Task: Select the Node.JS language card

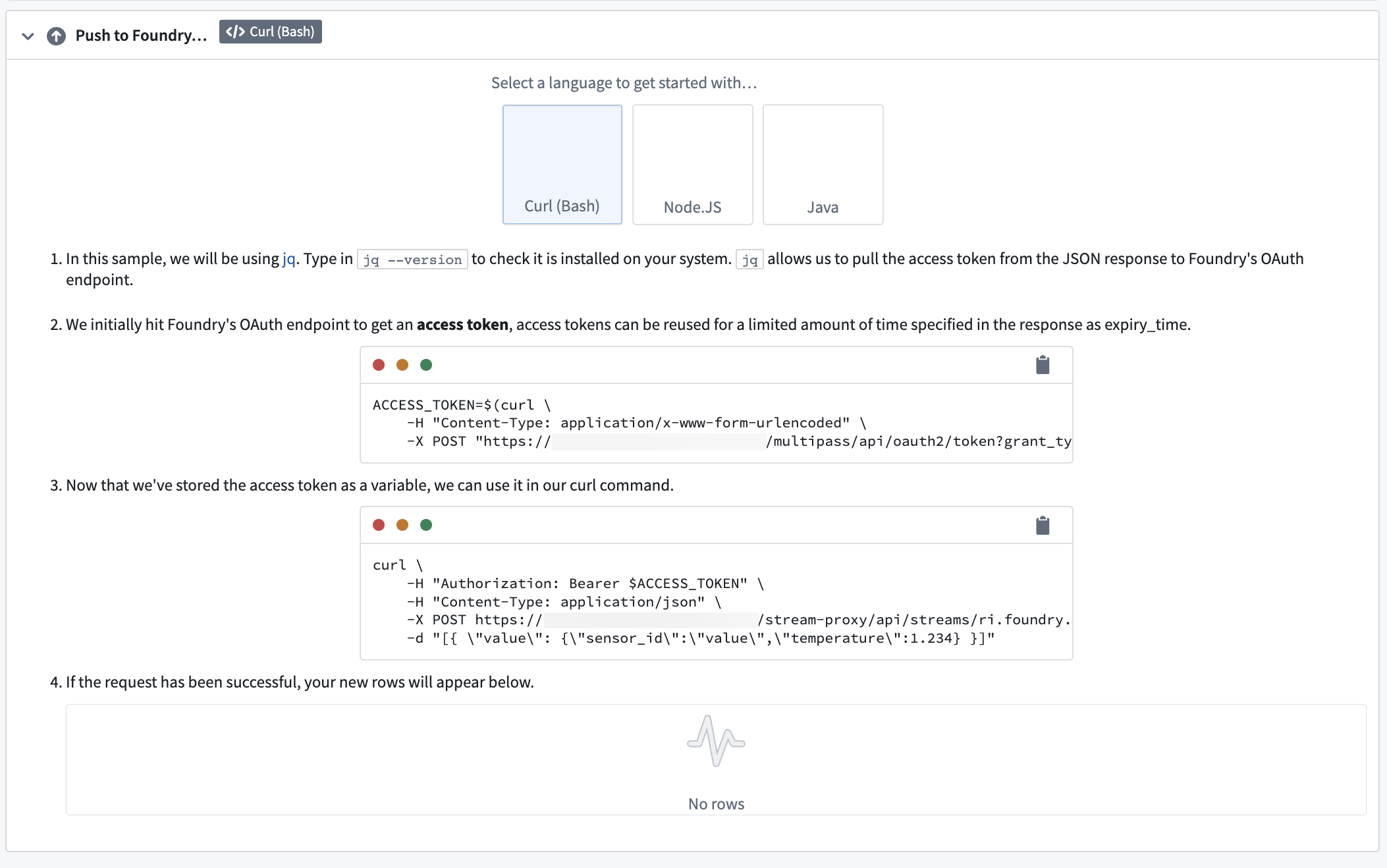Action: 692,165
